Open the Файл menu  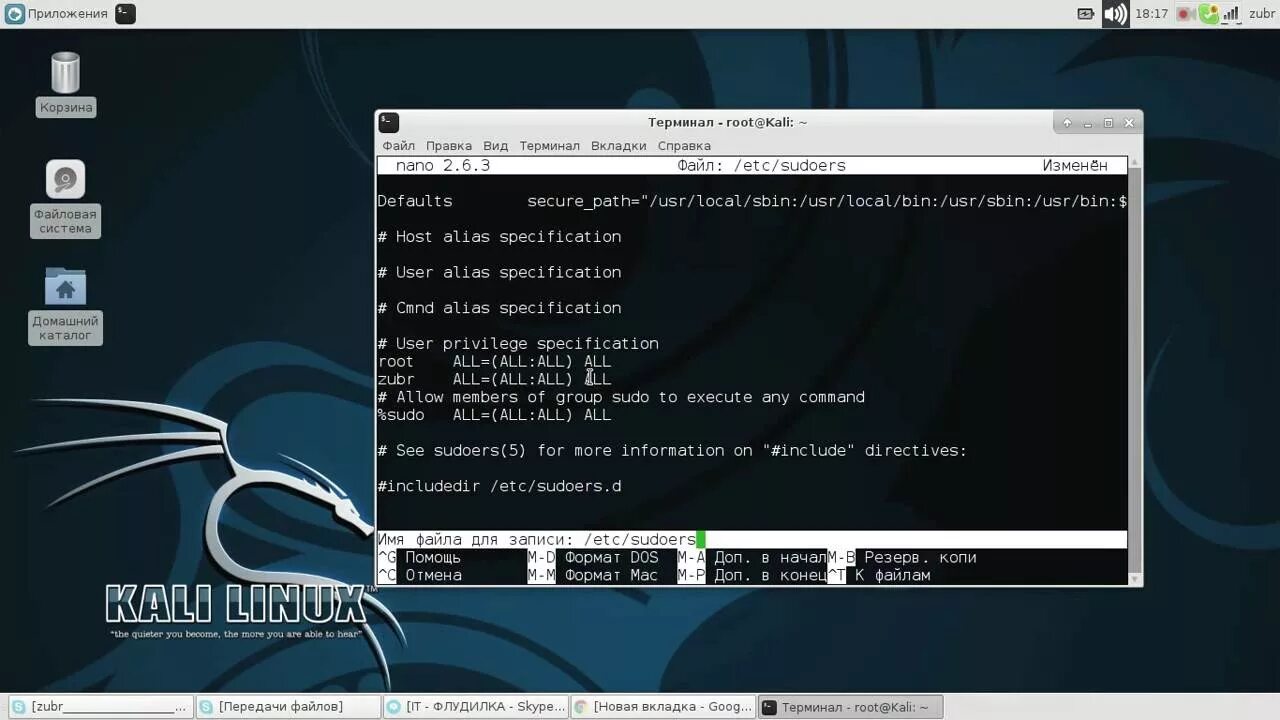[398, 146]
